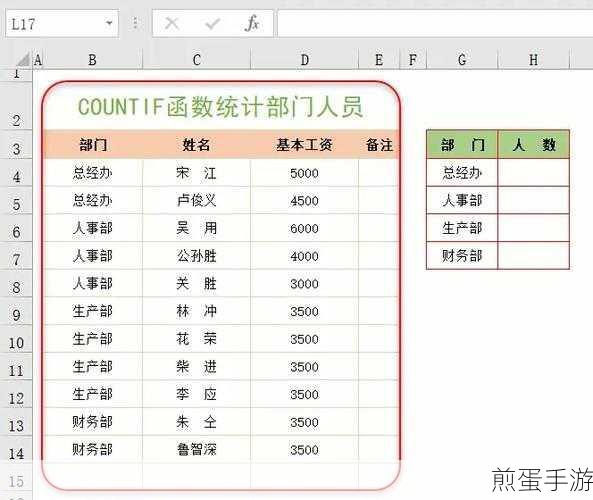Click the cell with name 花 荣

[196, 339]
